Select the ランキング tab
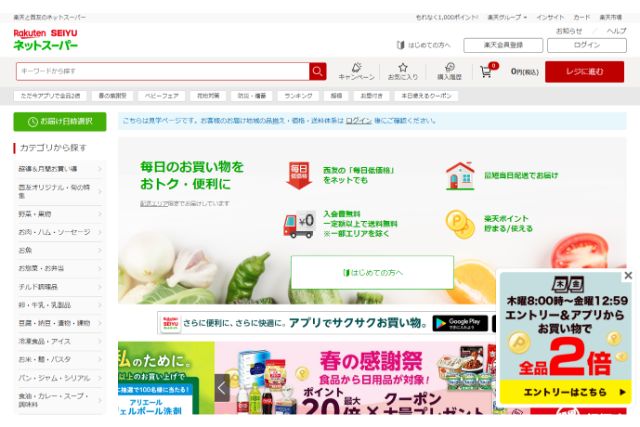640x427 pixels. (298, 96)
